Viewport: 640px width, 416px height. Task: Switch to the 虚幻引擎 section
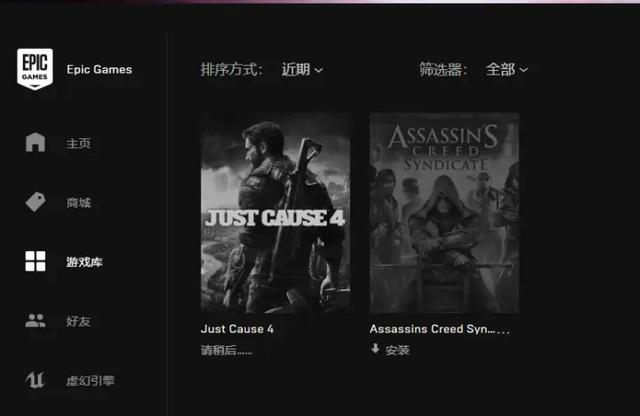coord(91,381)
